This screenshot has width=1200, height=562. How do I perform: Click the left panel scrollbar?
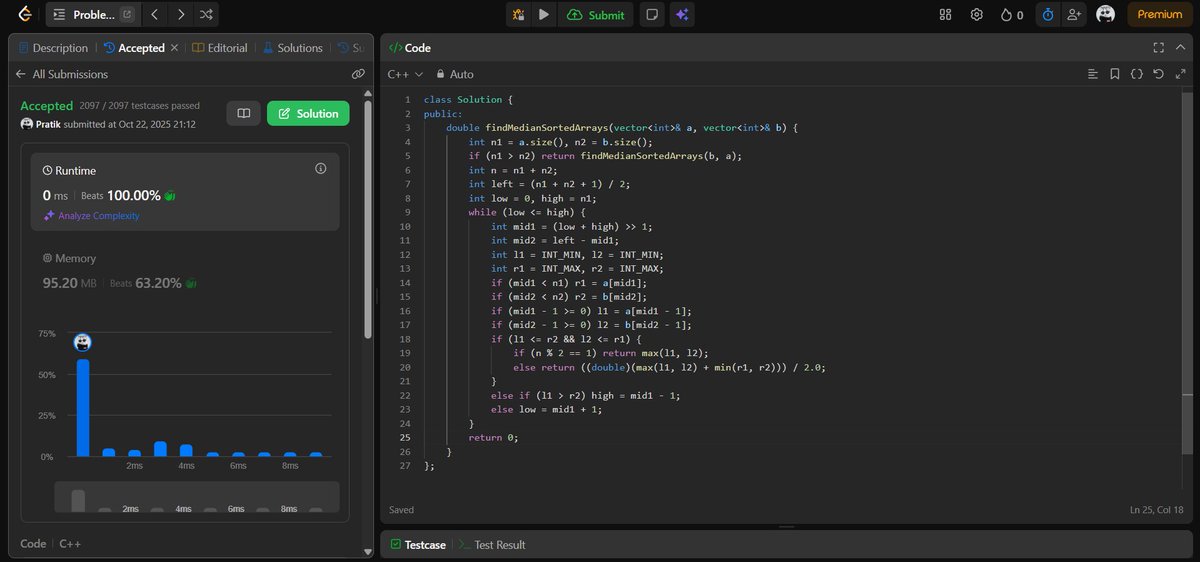(368, 217)
